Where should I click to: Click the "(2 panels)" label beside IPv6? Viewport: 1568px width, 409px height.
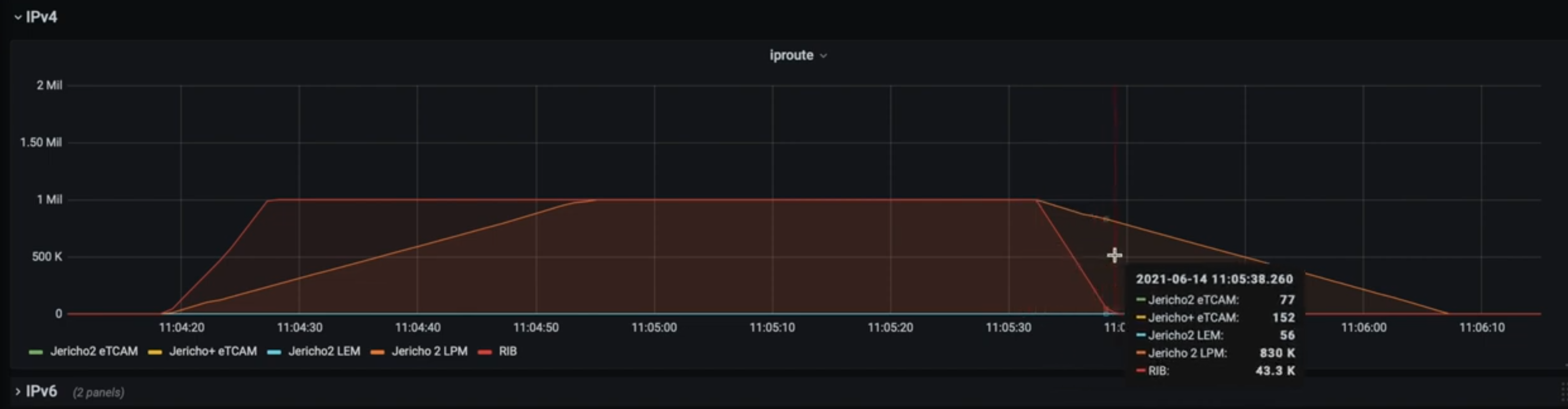[x=99, y=393]
